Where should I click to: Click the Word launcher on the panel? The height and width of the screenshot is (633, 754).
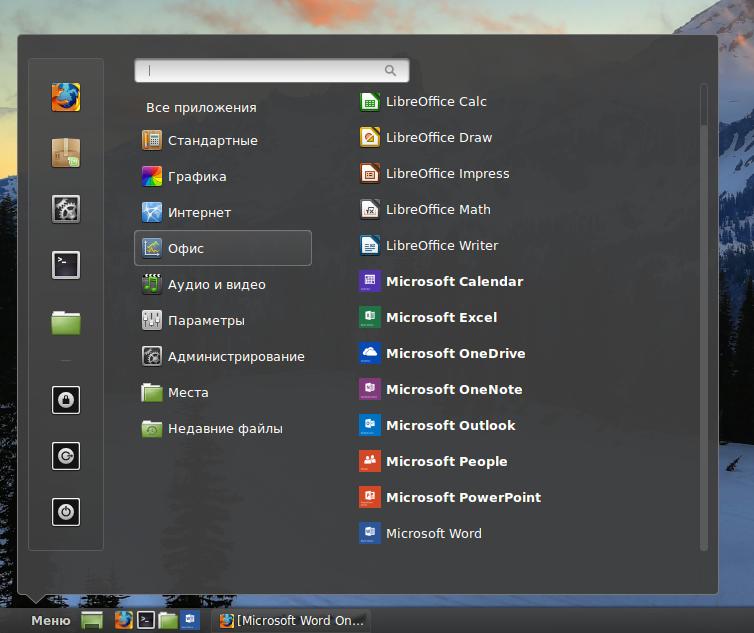[189, 620]
